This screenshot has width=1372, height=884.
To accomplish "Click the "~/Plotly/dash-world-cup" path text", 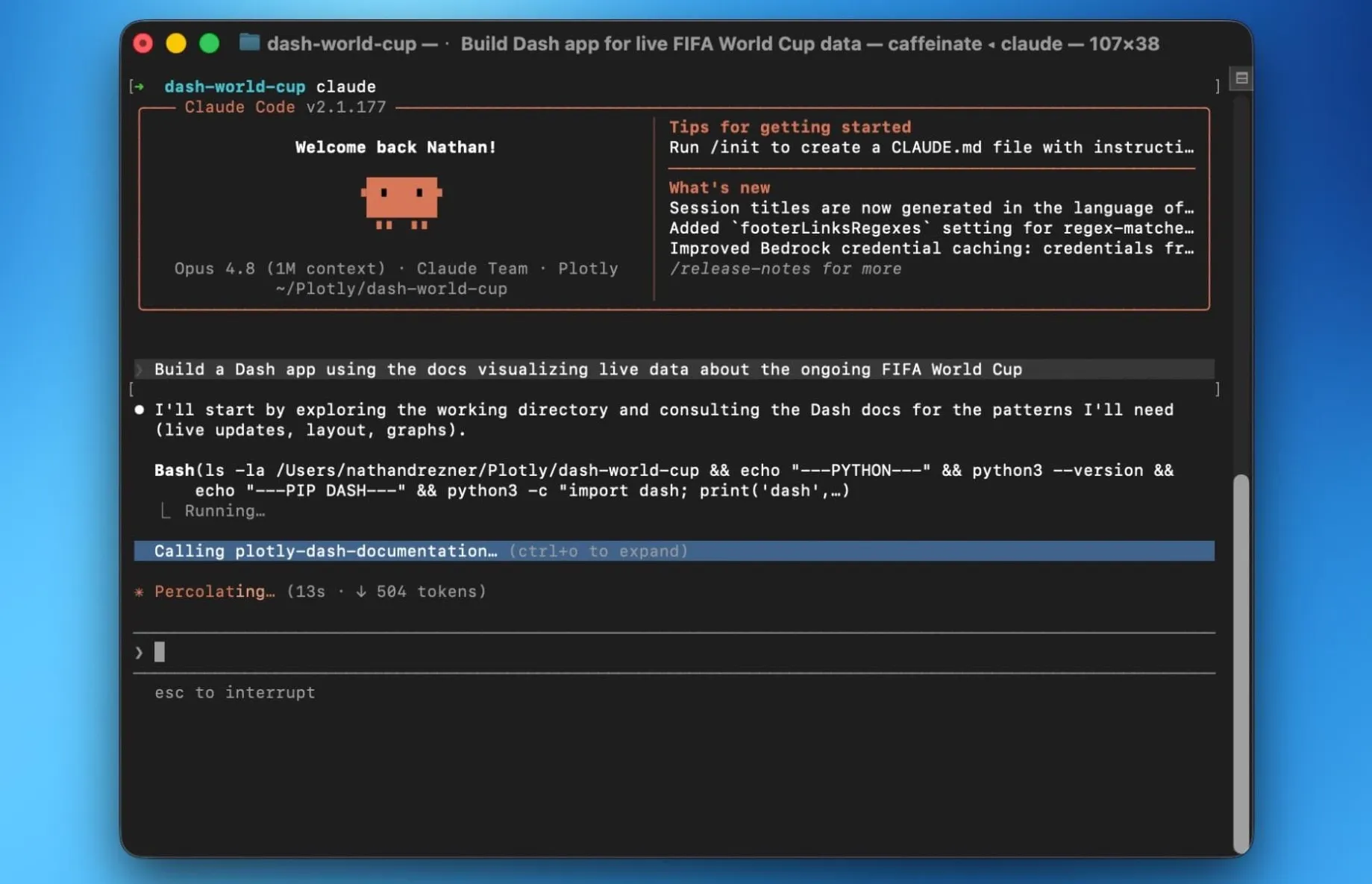I will pos(392,289).
